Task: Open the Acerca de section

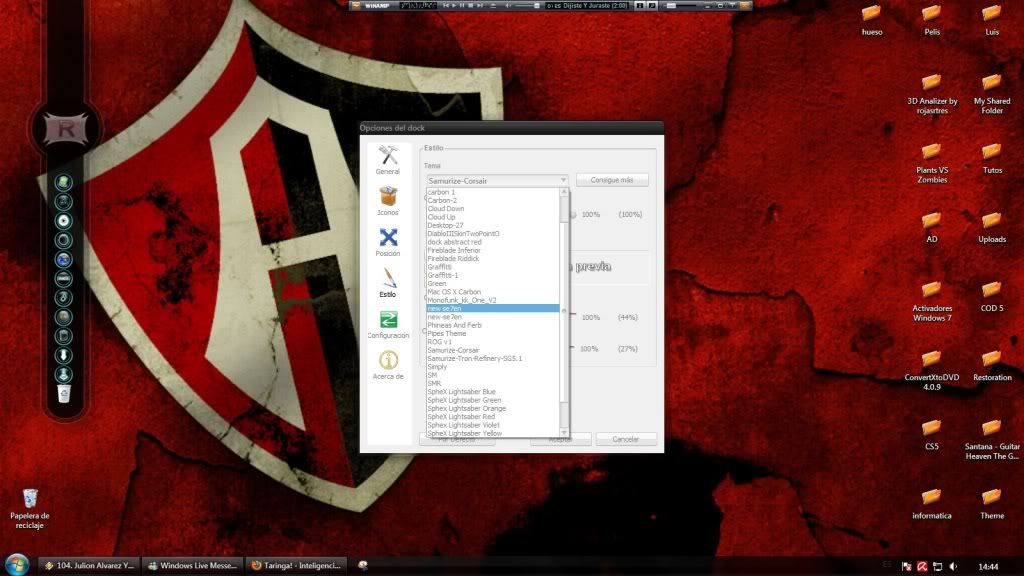Action: coord(388,366)
